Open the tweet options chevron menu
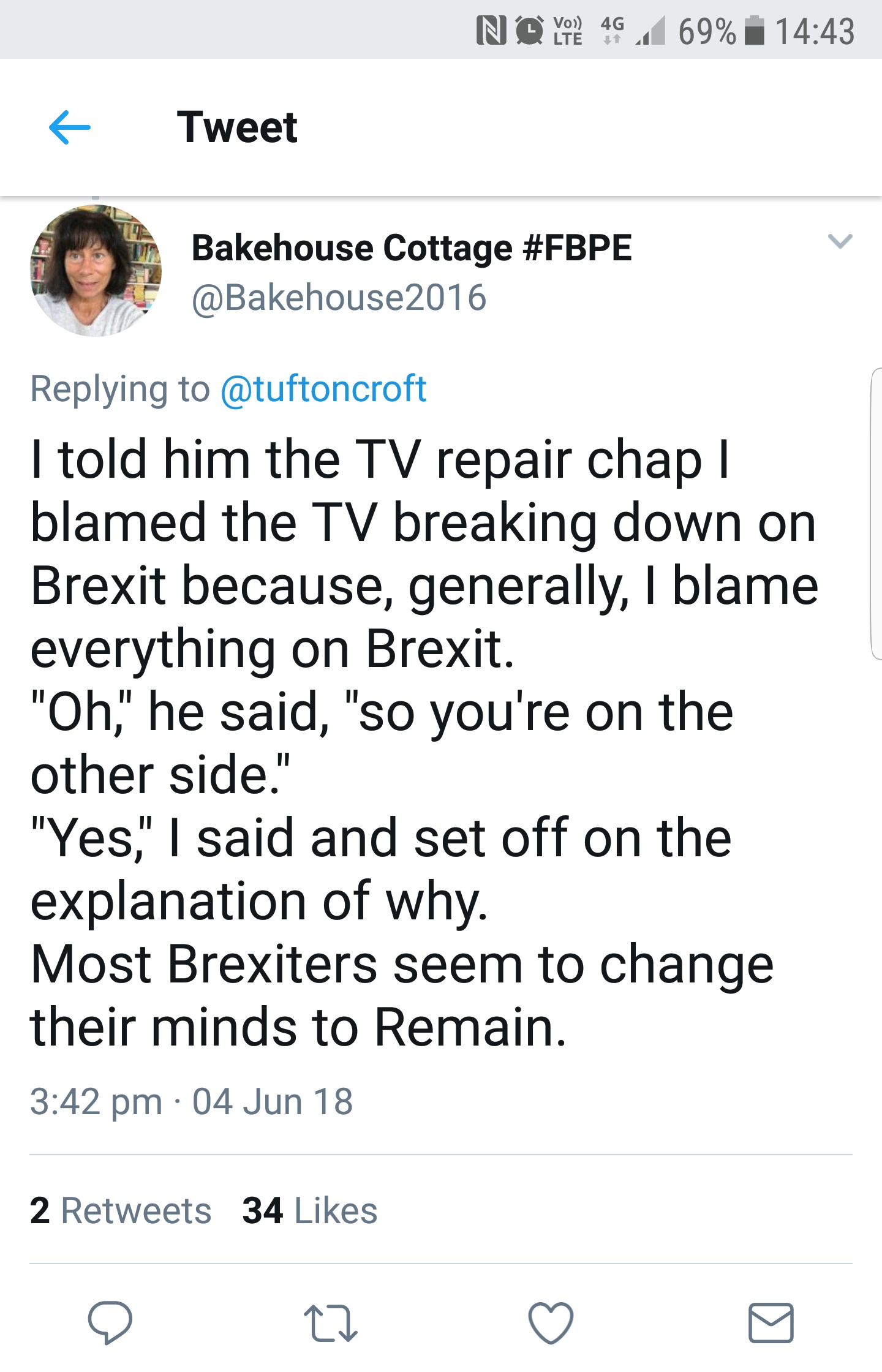 pos(840,241)
